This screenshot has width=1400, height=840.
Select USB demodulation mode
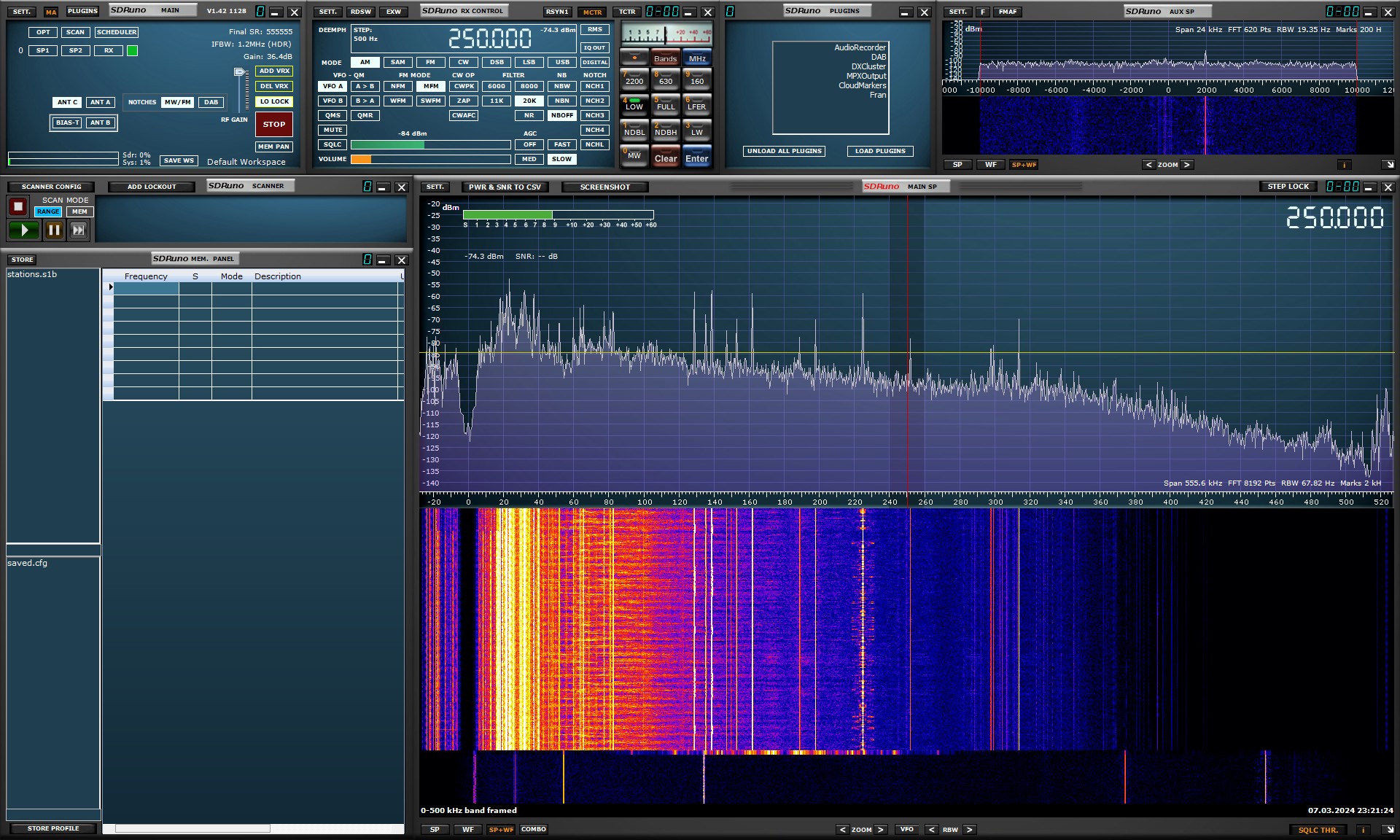562,62
